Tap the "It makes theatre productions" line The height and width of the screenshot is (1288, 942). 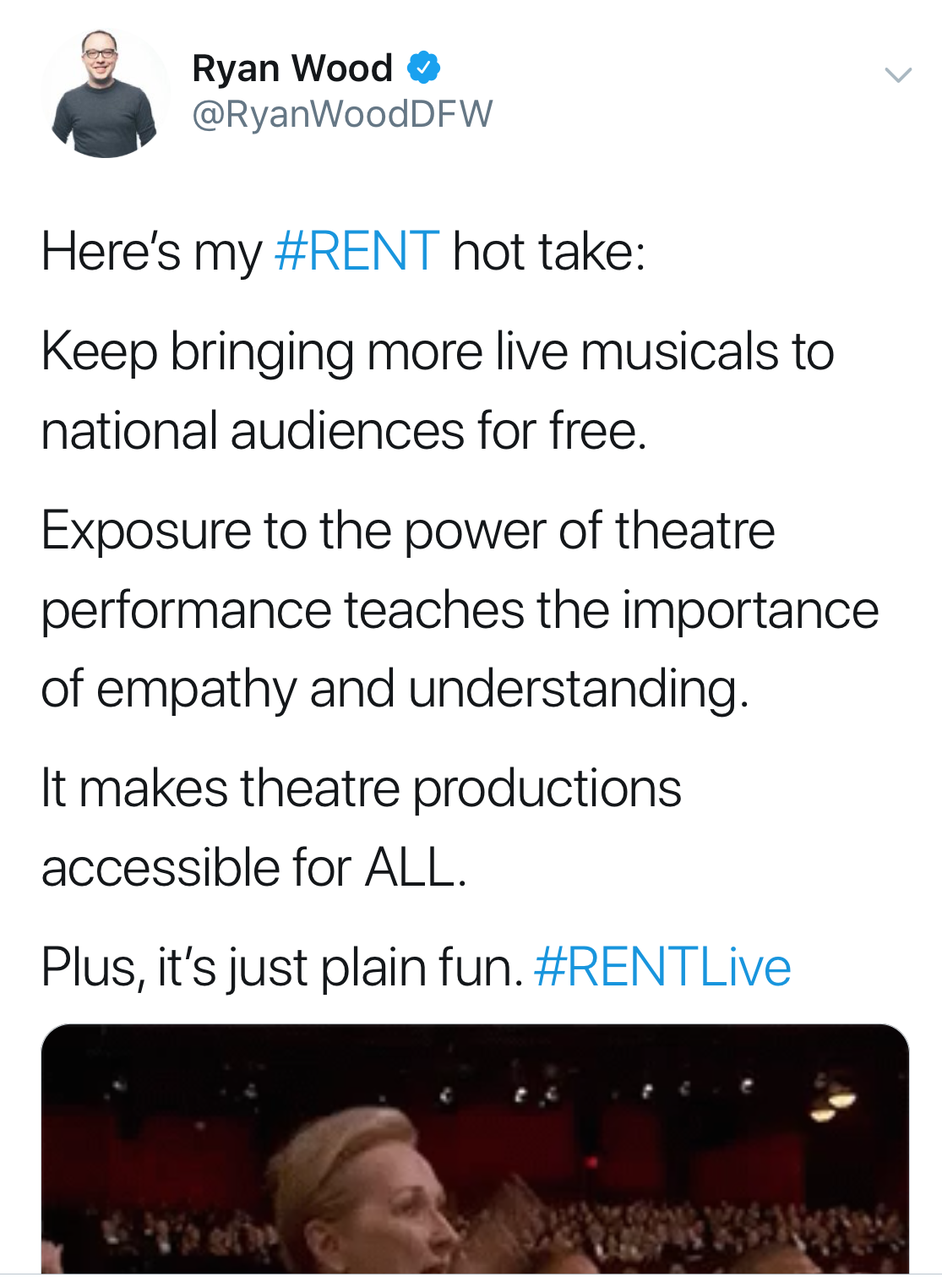tap(361, 789)
